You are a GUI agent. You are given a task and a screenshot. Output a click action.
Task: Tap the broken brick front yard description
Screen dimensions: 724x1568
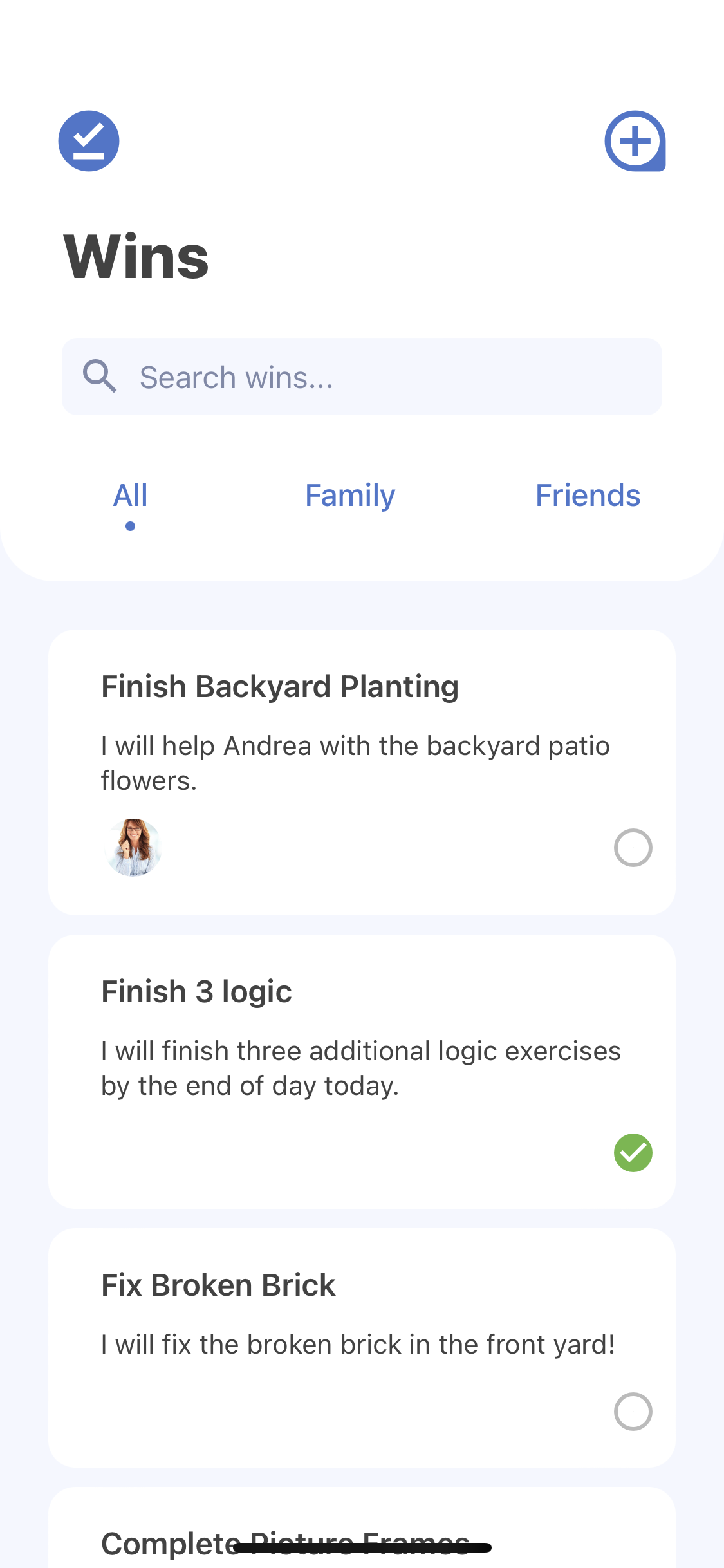point(358,1345)
